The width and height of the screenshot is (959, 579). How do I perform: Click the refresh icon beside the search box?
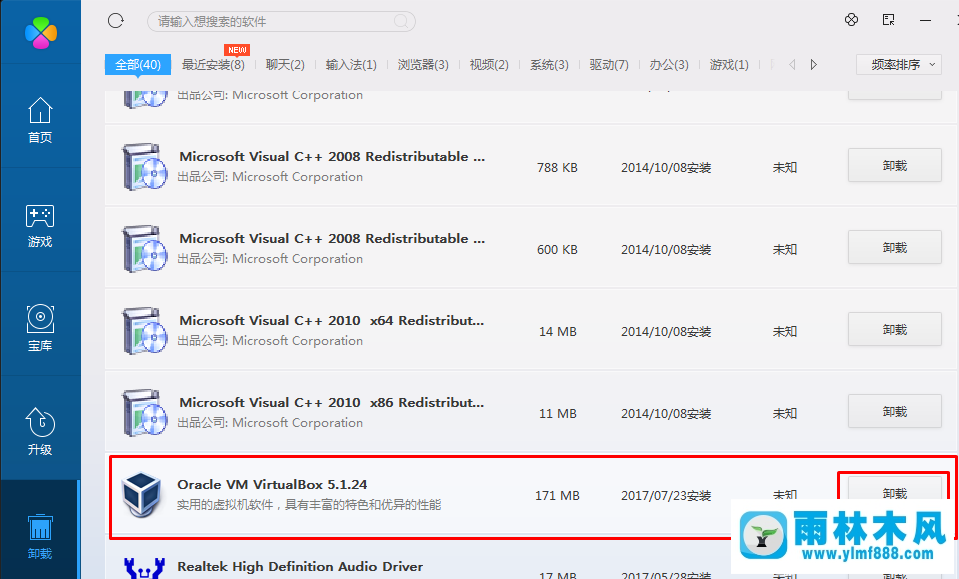[116, 21]
